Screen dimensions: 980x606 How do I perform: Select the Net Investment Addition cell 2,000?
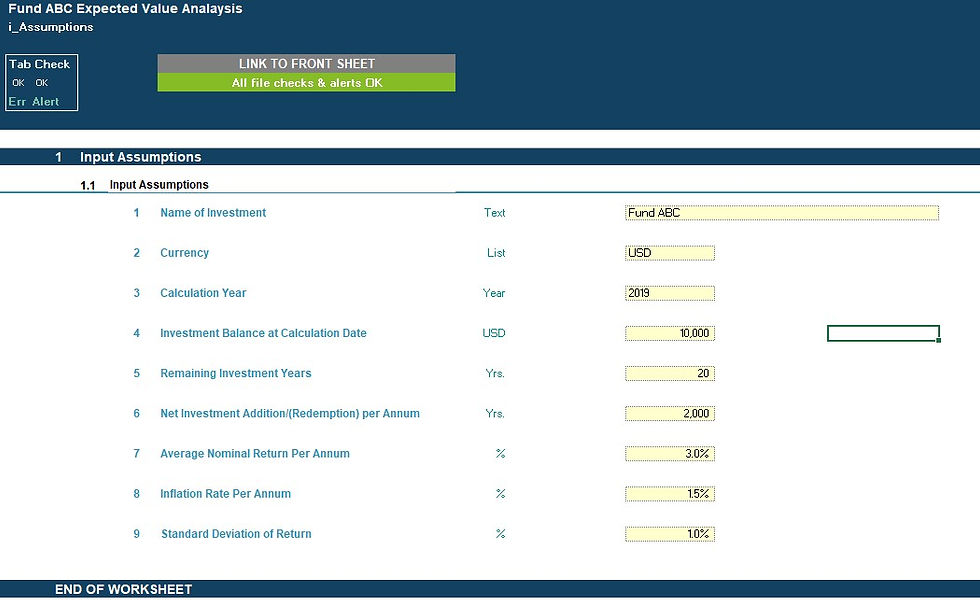(x=669, y=414)
